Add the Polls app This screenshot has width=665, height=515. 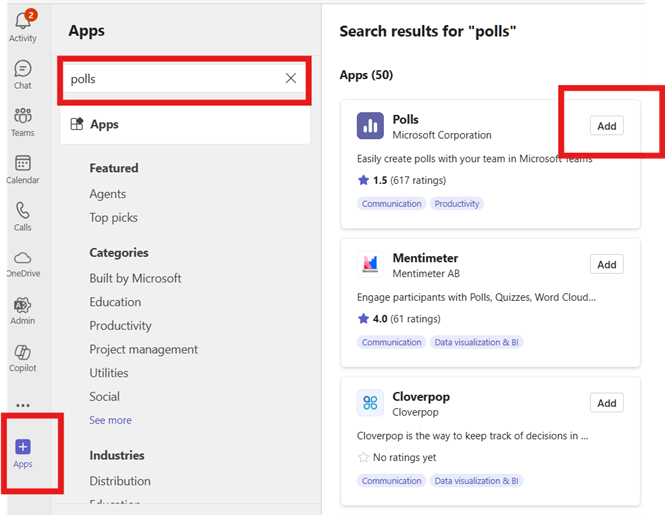coord(606,126)
